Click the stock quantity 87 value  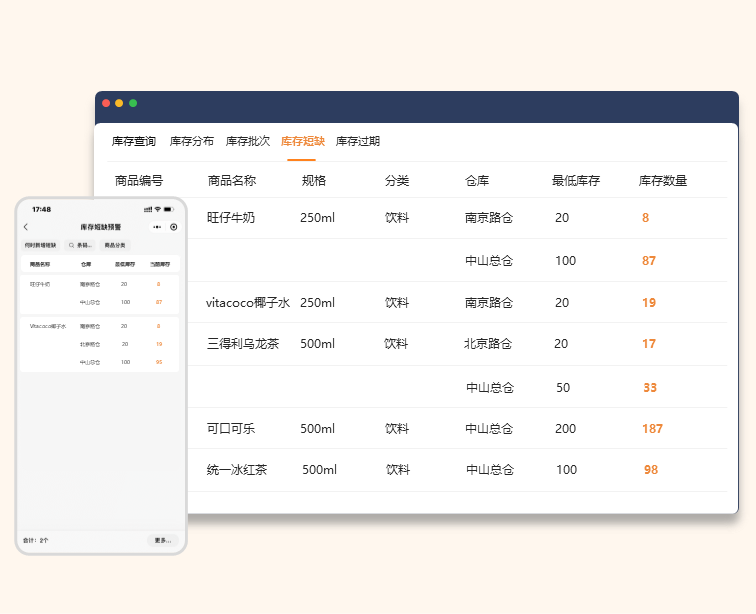pyautogui.click(x=648, y=261)
